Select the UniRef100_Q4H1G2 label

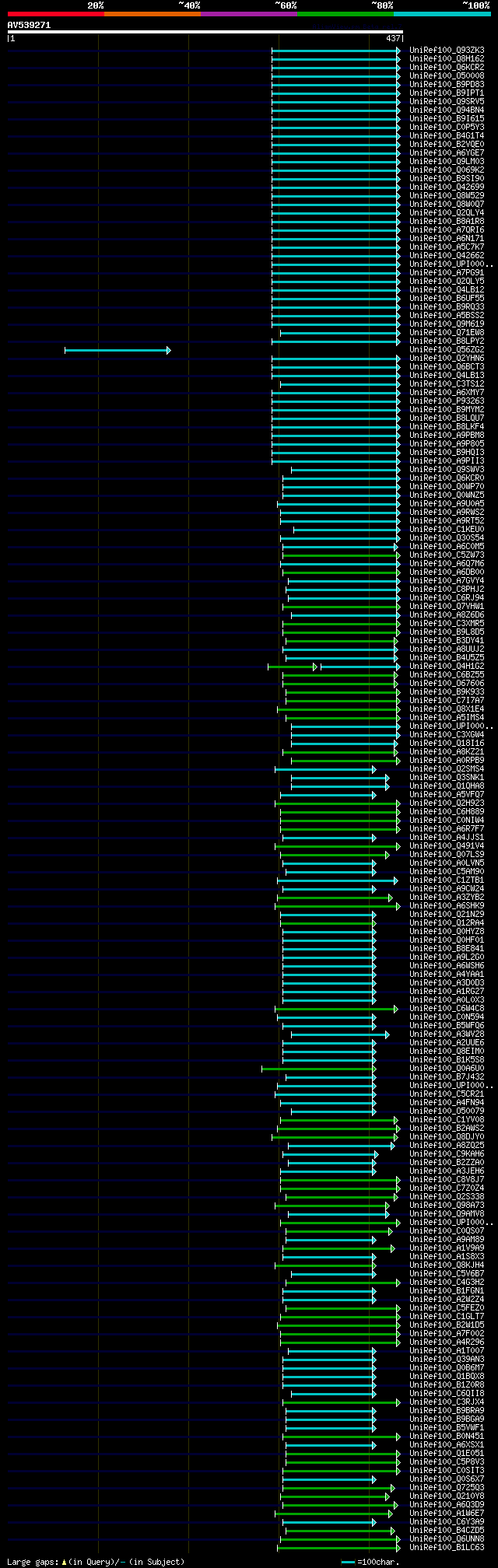point(447,666)
